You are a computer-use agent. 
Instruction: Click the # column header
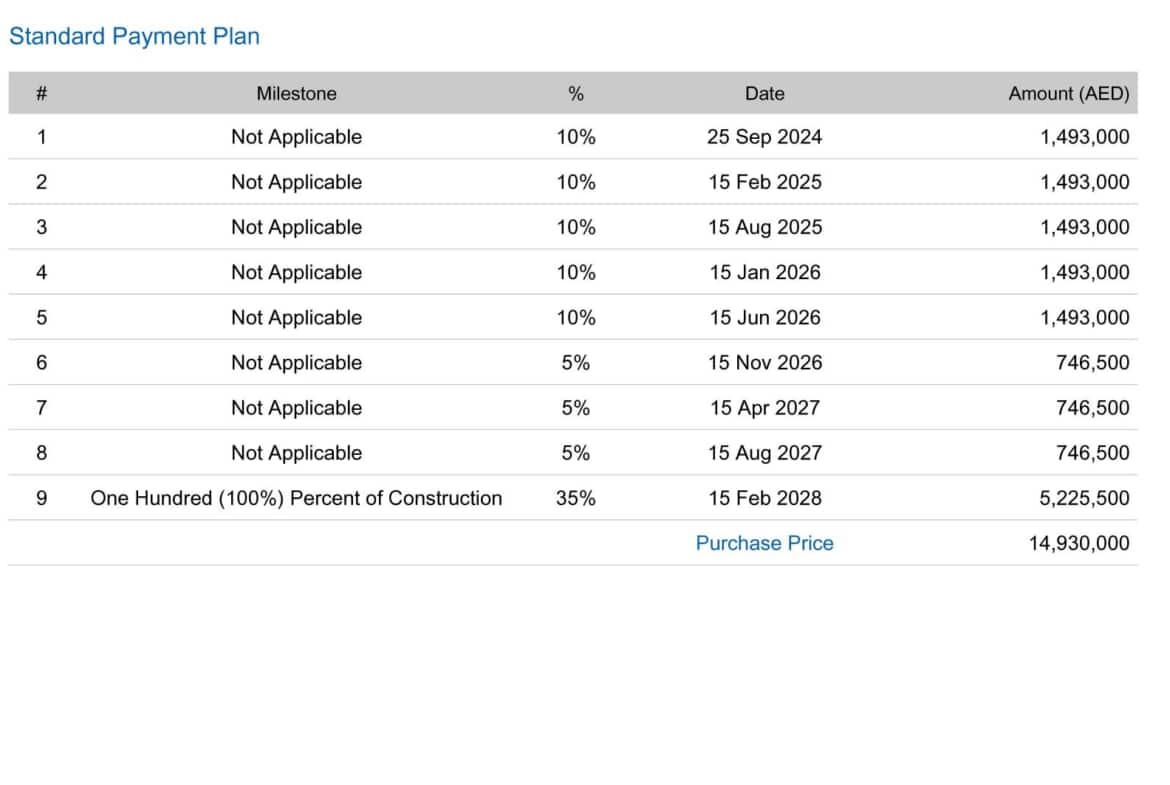click(x=41, y=93)
